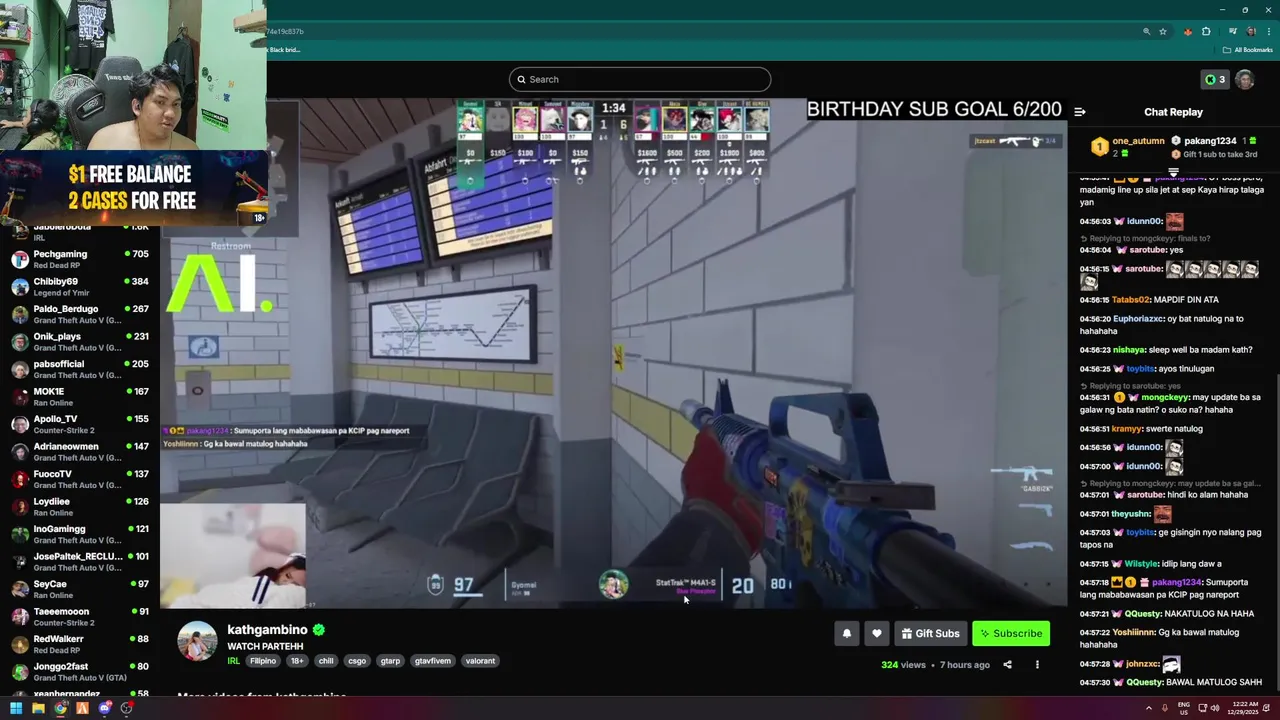Screen dimensions: 1280x720
Task: Open InoGamingg channel in the sidebar
Action: pos(80,534)
